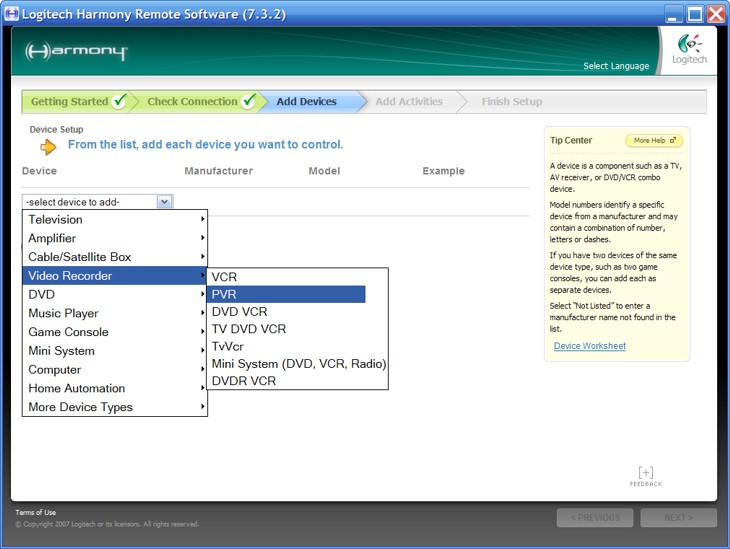Go to the Check Connection step

point(199,102)
